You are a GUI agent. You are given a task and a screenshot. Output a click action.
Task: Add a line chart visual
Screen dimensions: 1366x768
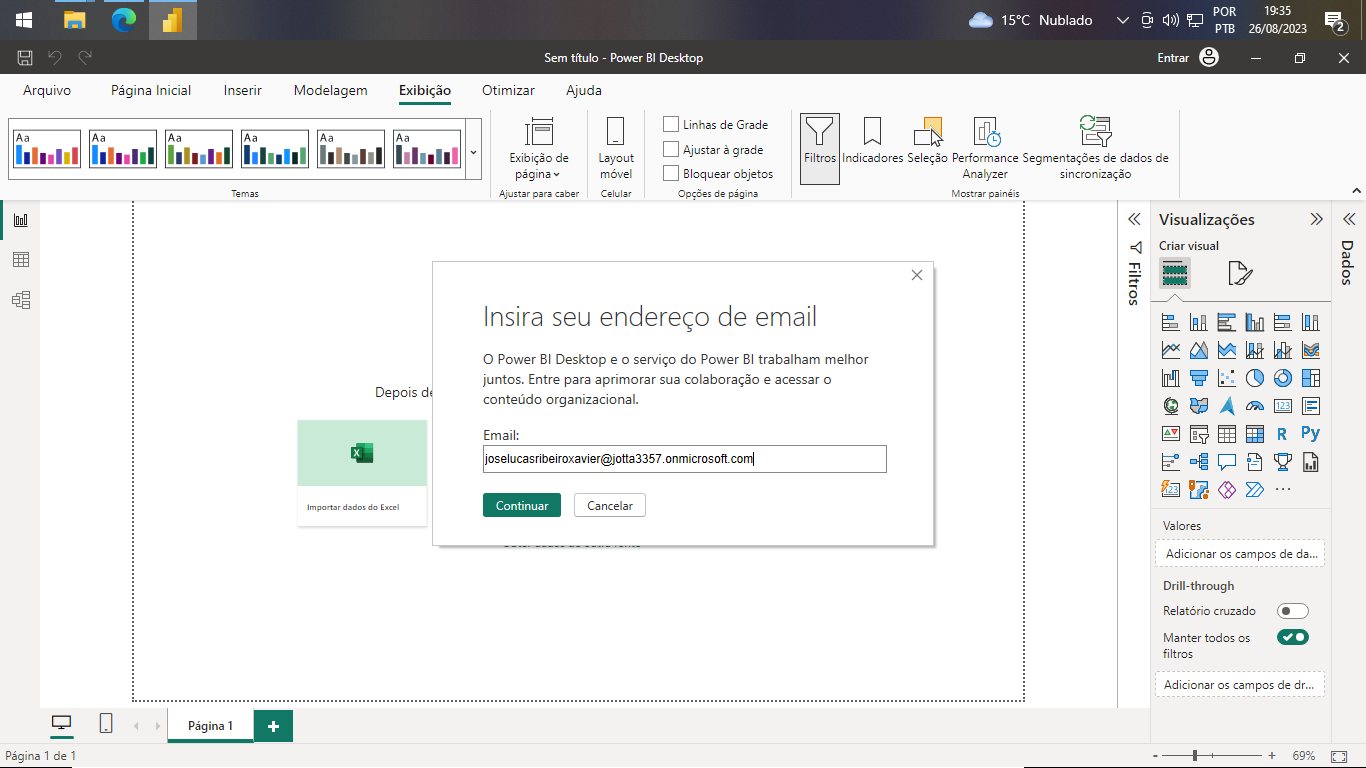(1170, 351)
